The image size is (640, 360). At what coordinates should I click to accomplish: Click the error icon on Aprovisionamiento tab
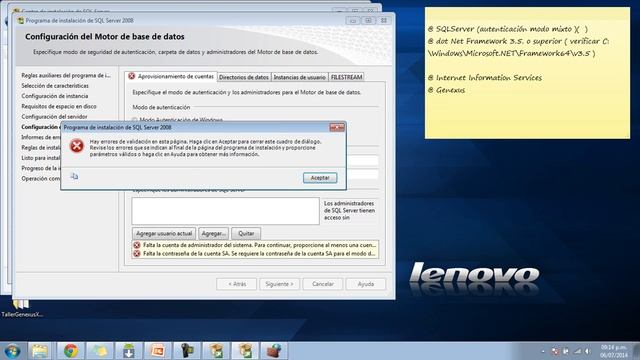click(131, 76)
